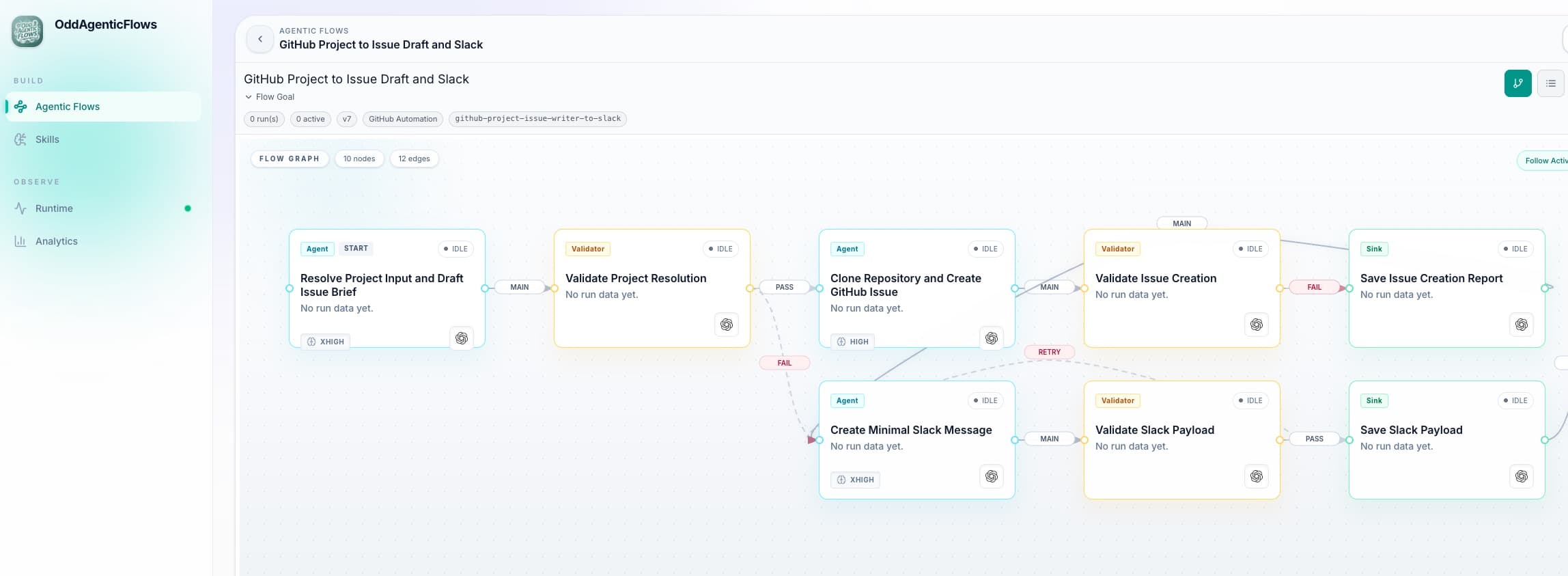Click the HIGH reasoning badge on Clone Repository
The height and width of the screenshot is (576, 1568).
click(x=853, y=342)
